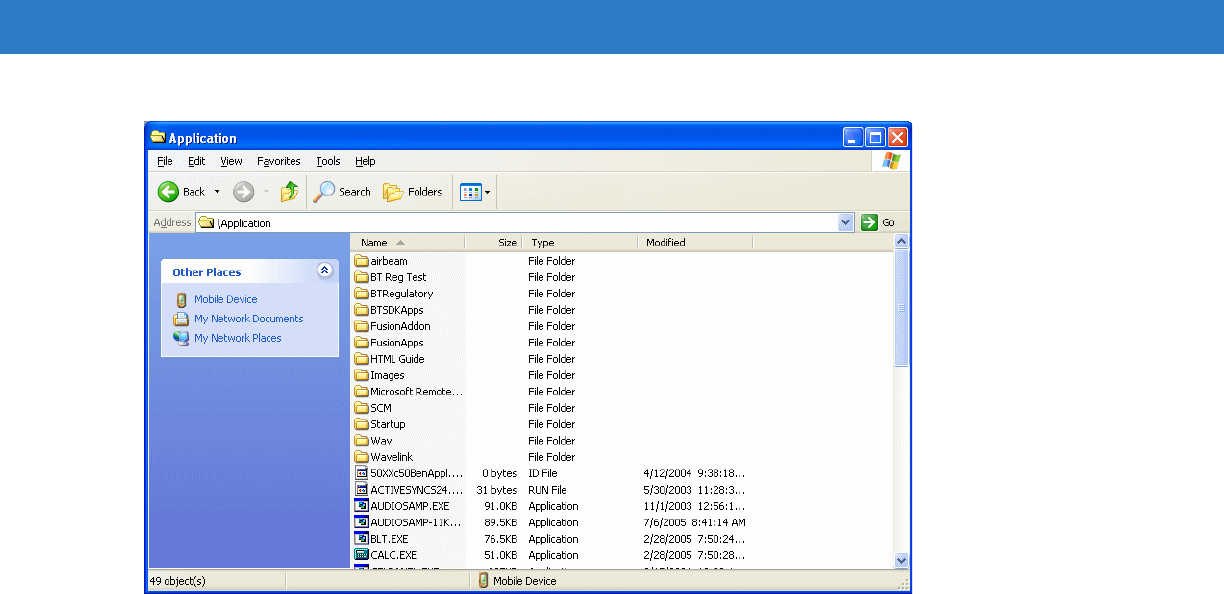The height and width of the screenshot is (594, 1224).
Task: Select the BTSDKApps folder icon
Action: click(x=362, y=310)
